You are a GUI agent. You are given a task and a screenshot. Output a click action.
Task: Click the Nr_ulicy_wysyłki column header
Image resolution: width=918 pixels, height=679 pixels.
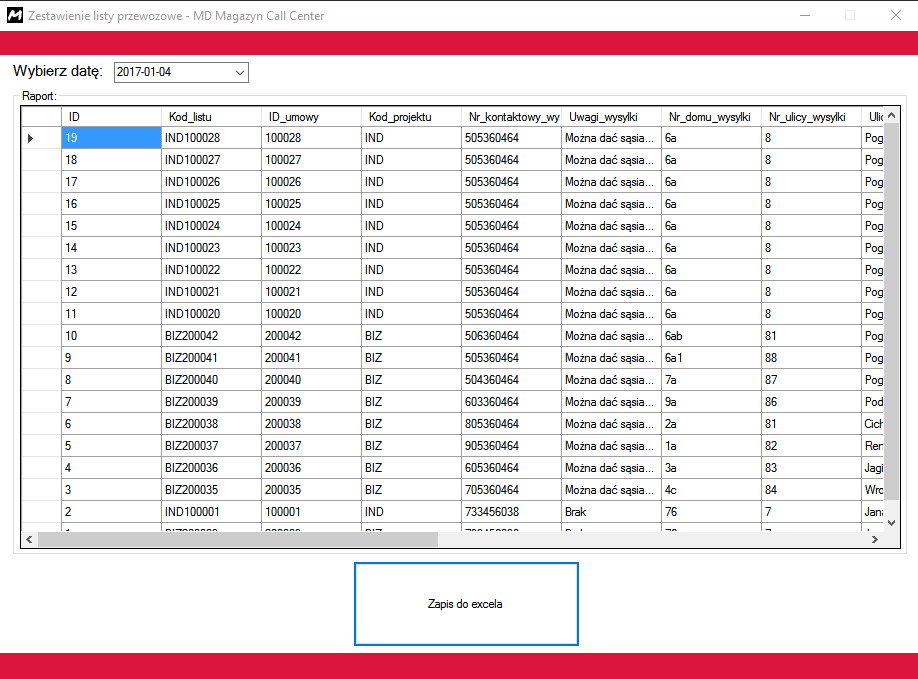[x=811, y=116]
